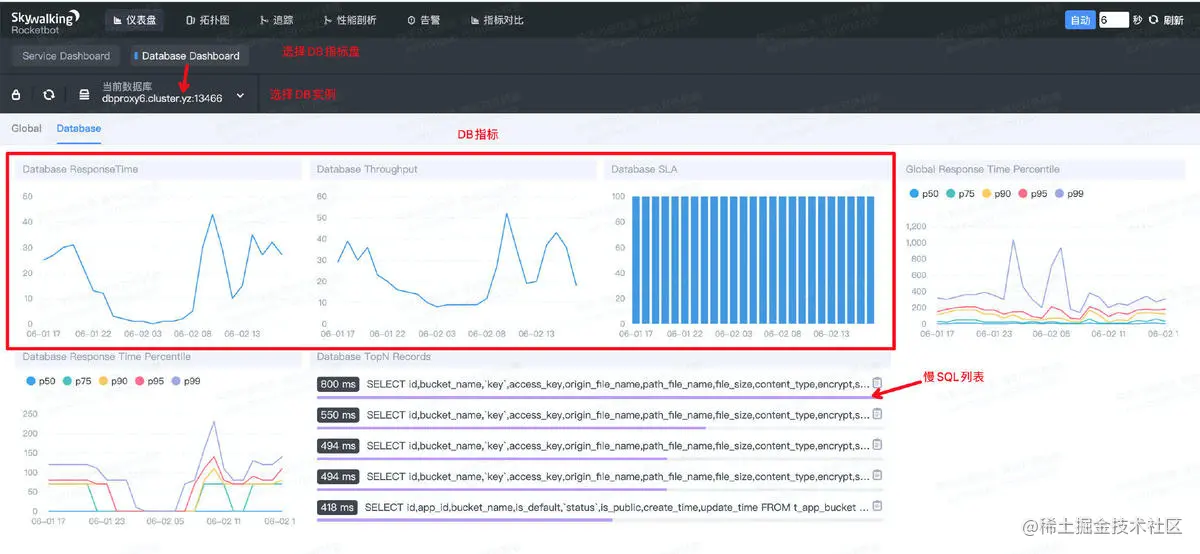
Task: Open the 拓扑图 topology menu
Action: [x=207, y=20]
